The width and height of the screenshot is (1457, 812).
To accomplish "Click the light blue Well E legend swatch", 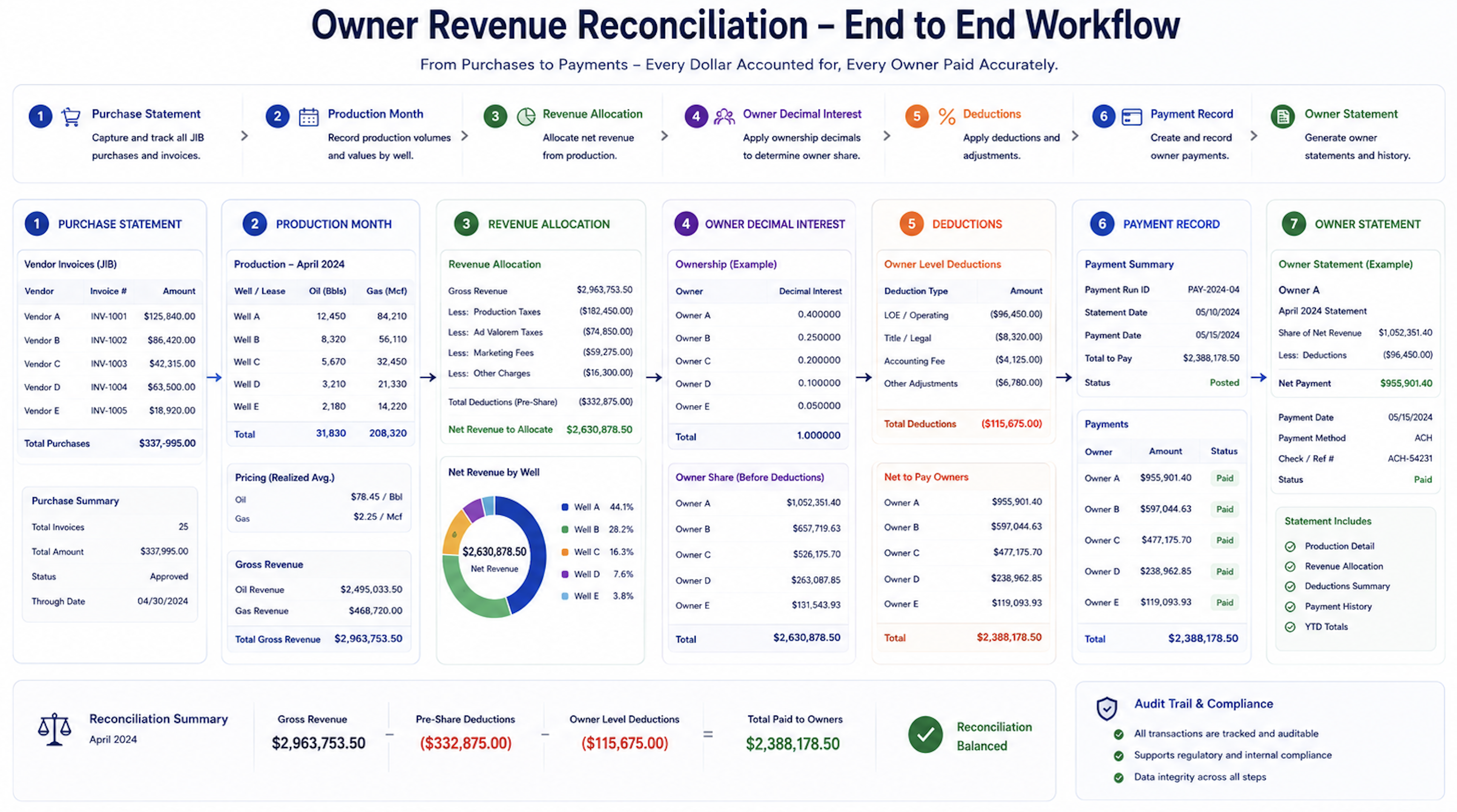I will pos(565,596).
